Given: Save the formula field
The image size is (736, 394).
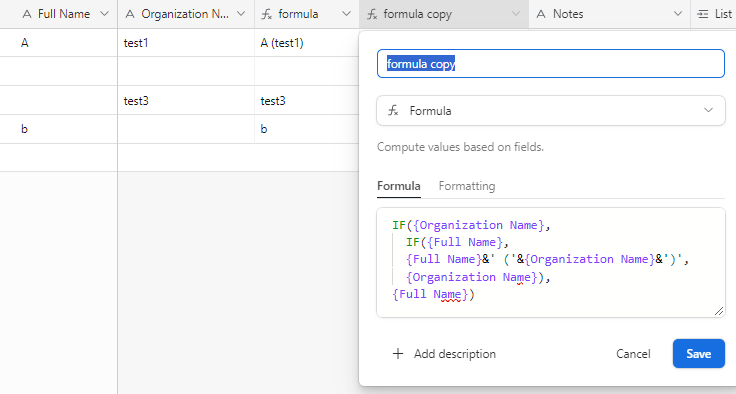Looking at the screenshot, I should (698, 354).
